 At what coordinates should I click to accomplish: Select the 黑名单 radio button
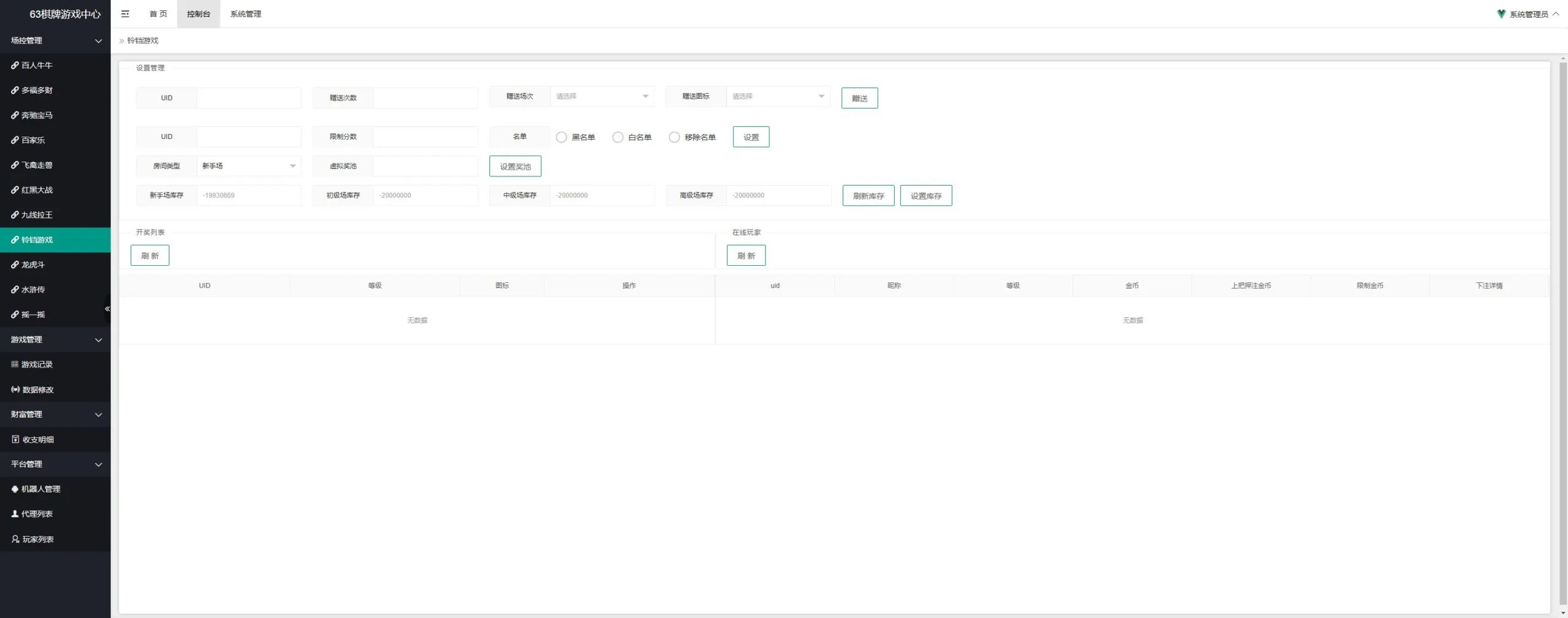pos(561,137)
